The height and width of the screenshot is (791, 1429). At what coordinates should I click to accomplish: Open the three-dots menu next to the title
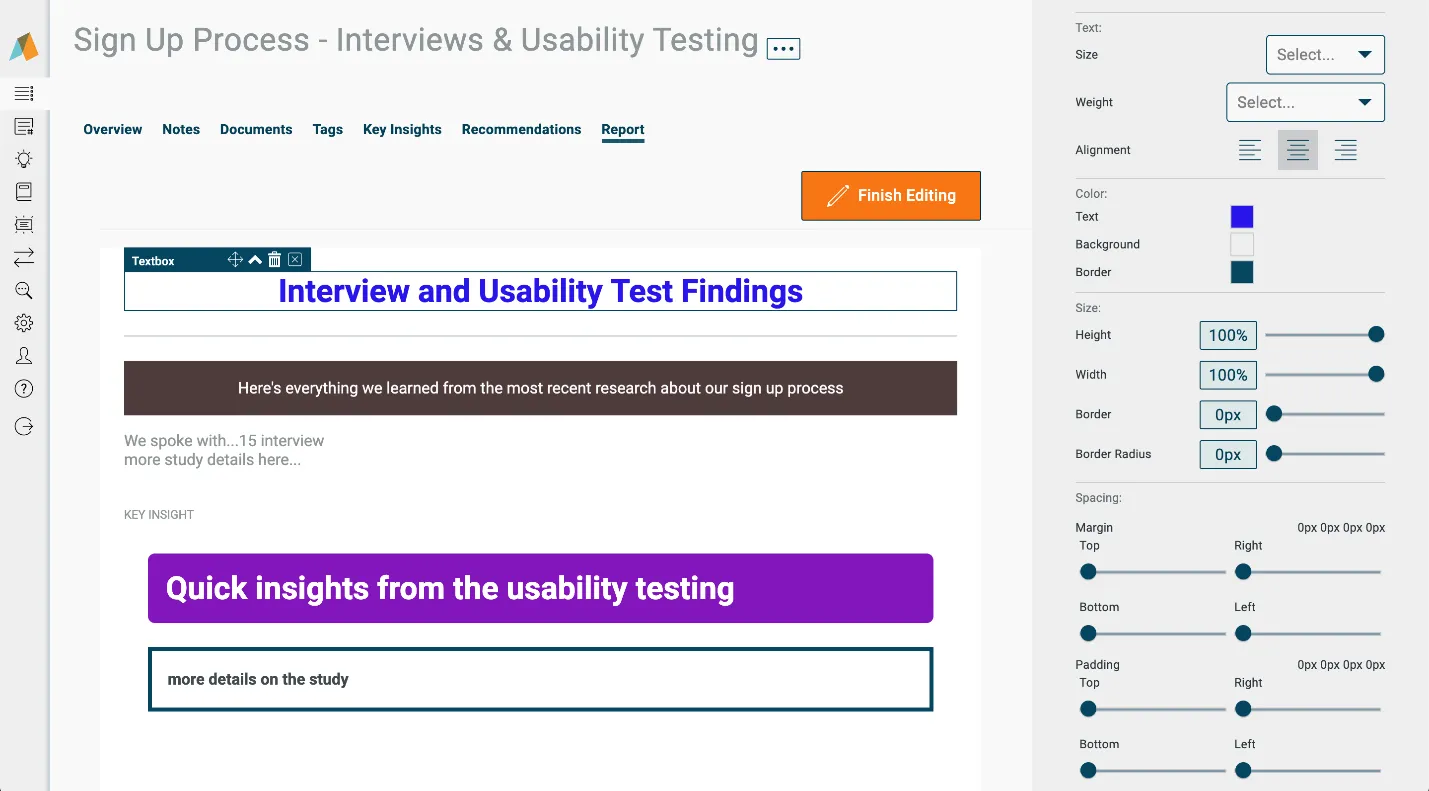coord(783,48)
